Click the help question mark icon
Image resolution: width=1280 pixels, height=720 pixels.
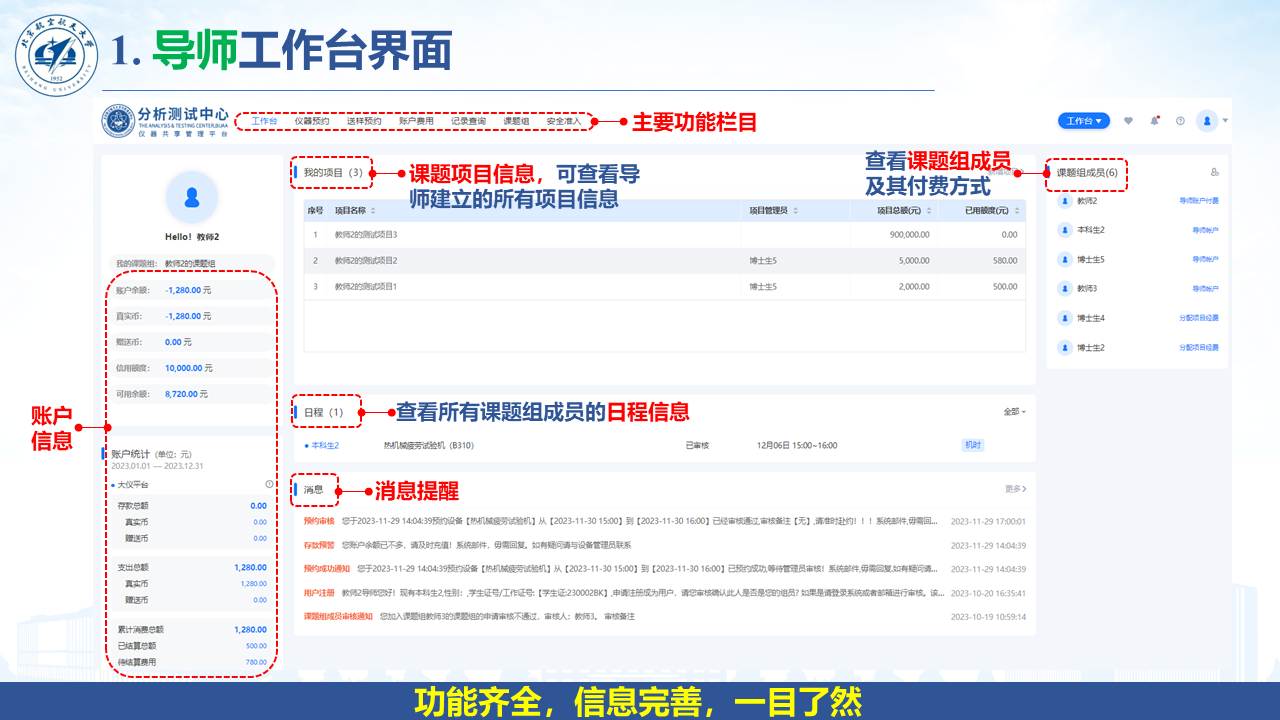tap(1180, 121)
